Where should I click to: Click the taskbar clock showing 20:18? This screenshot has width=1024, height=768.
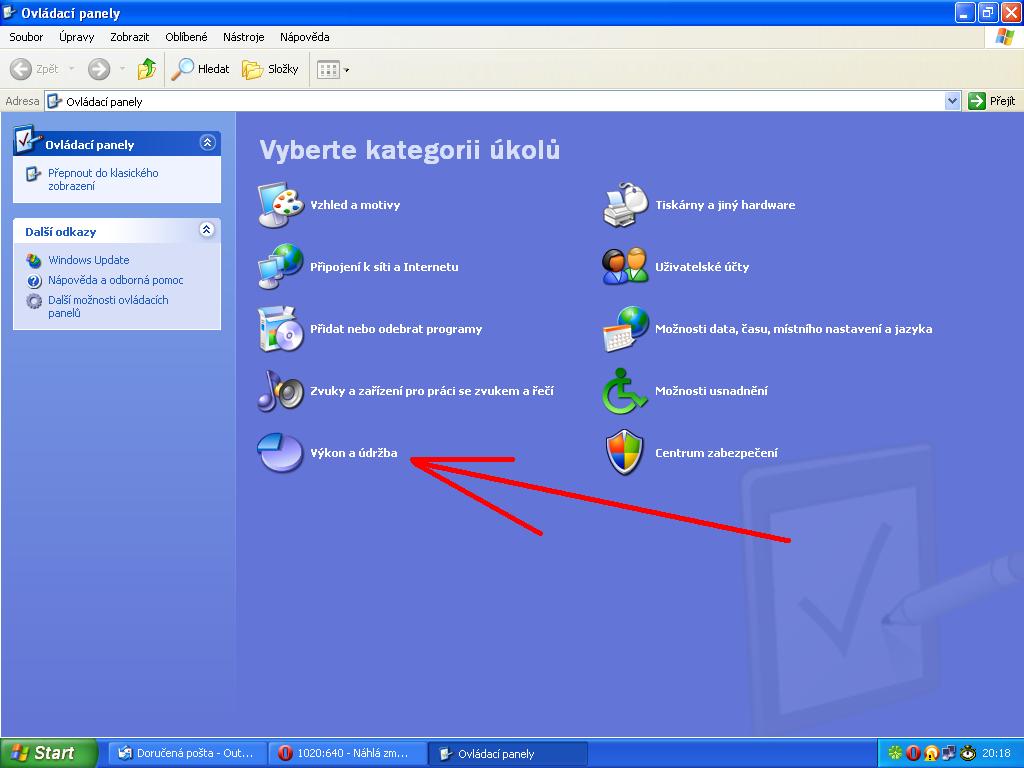[997, 753]
